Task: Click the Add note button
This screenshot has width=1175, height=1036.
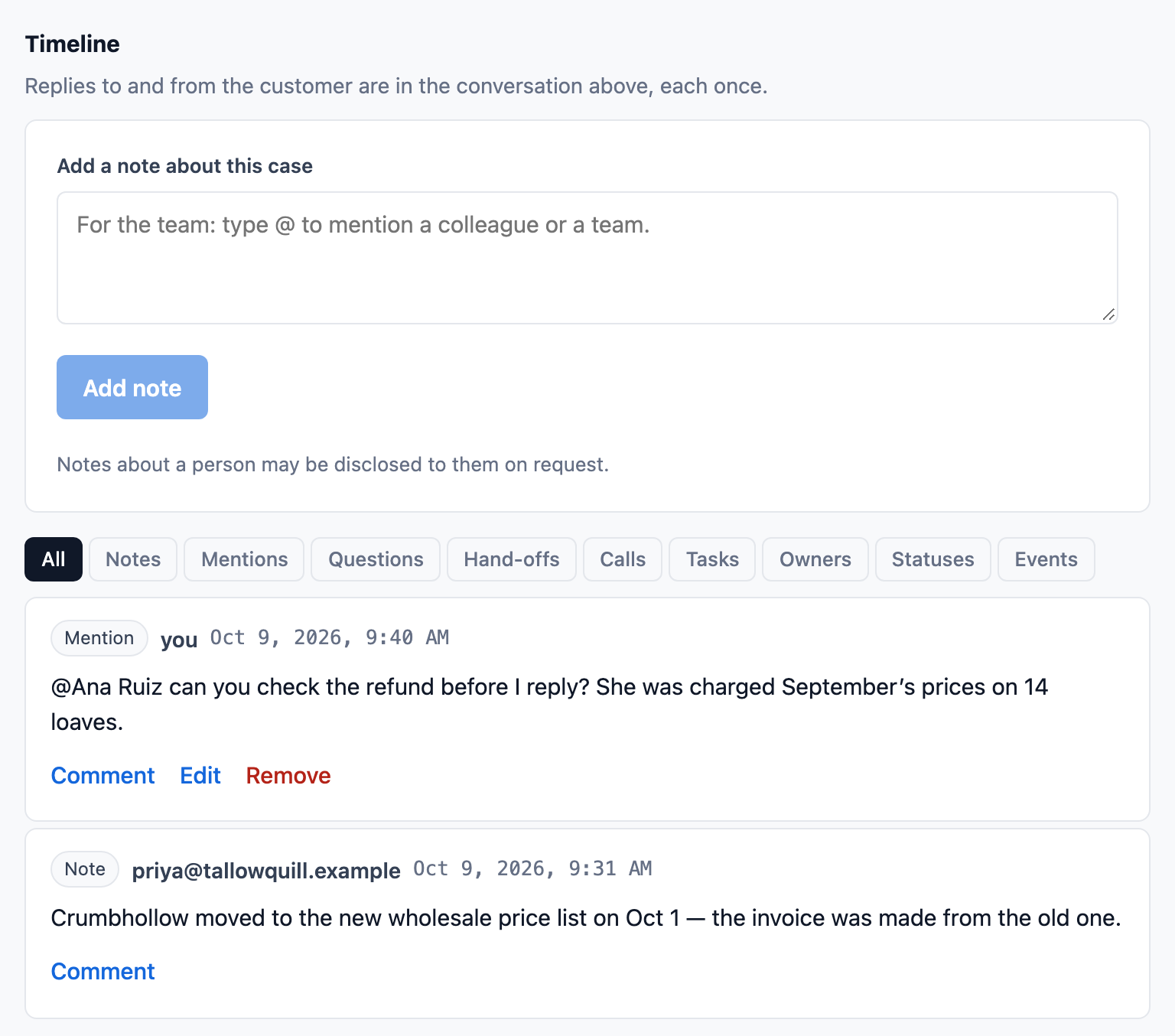Action: point(132,387)
